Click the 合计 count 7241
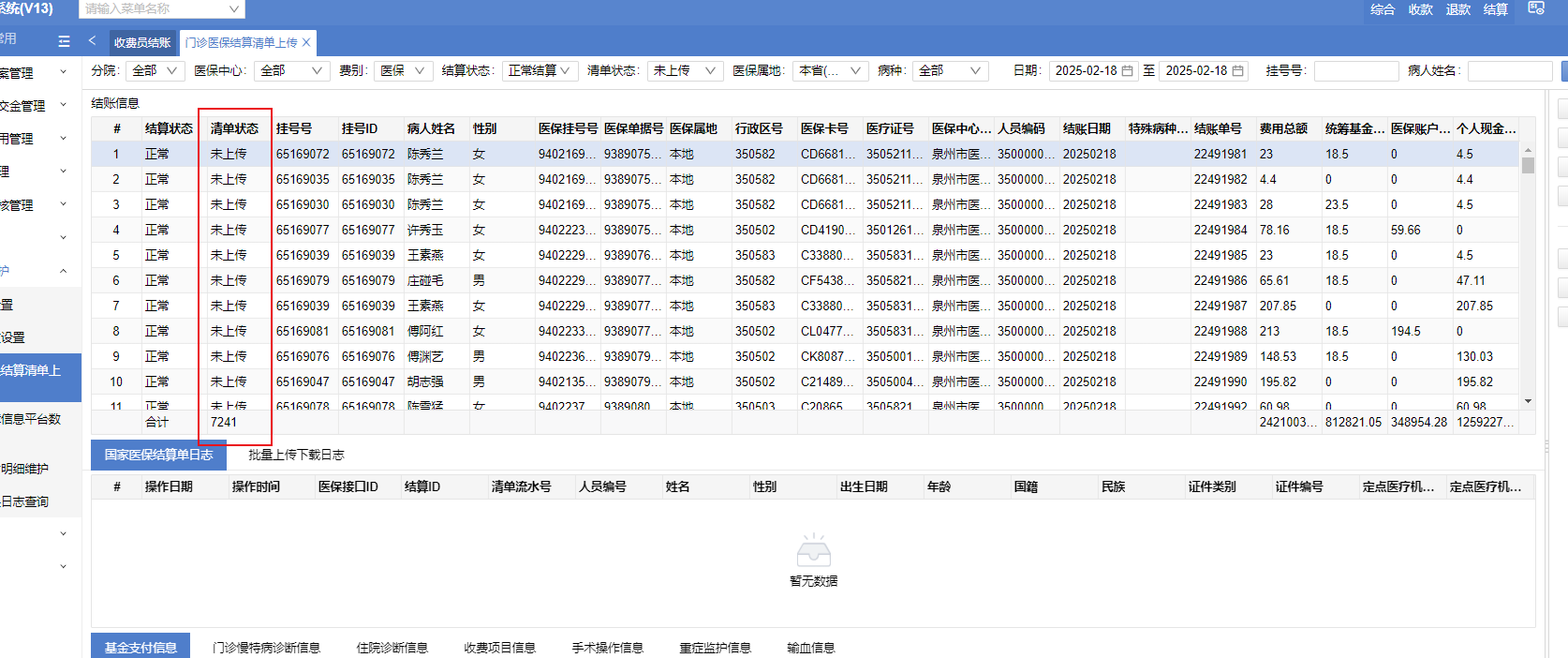Screen dimensions: 1568x658 [x=224, y=422]
